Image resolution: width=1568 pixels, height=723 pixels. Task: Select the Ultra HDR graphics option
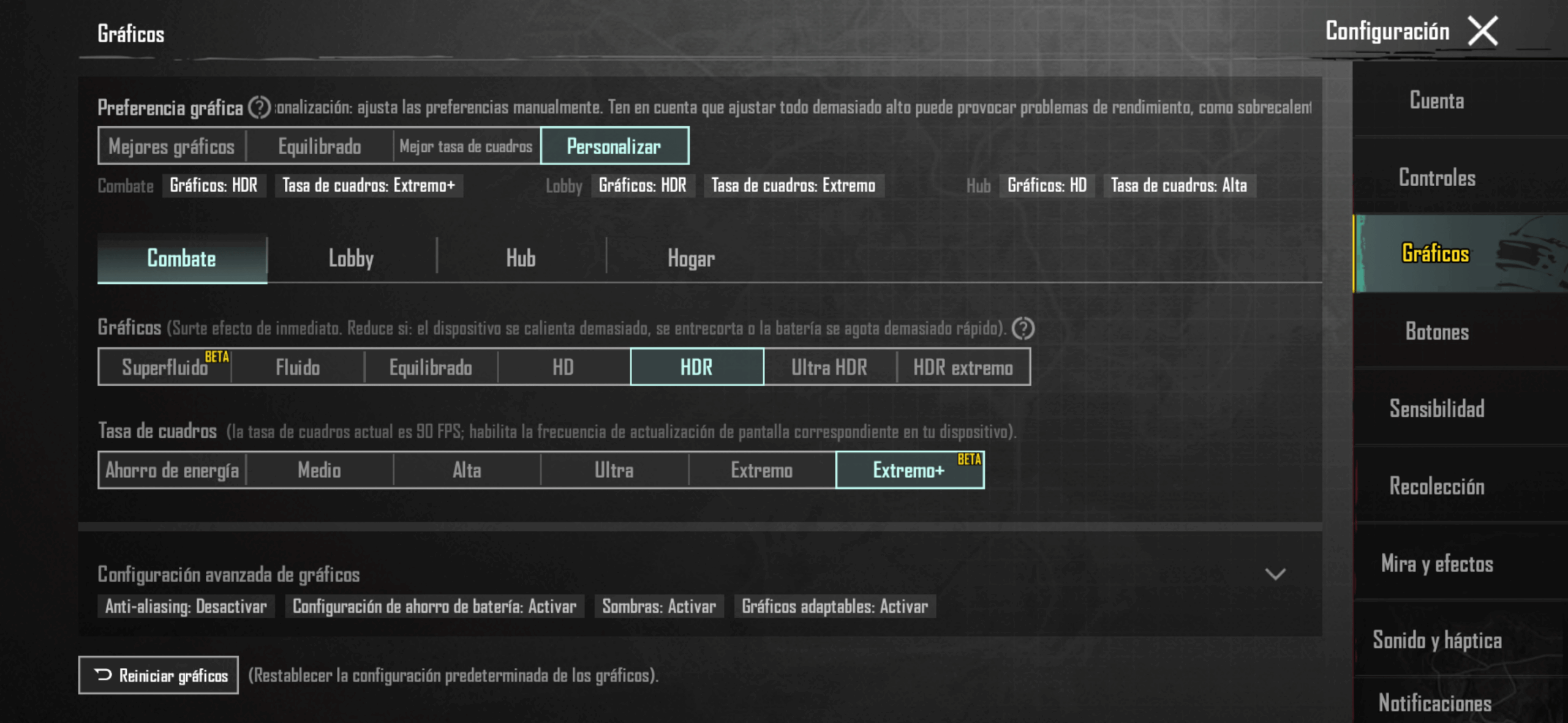(x=829, y=367)
